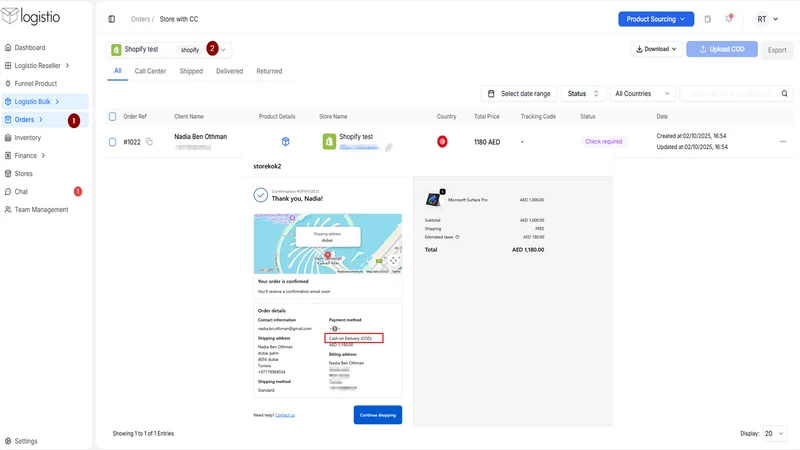
Task: Click the Total Price column header
Action: click(487, 116)
